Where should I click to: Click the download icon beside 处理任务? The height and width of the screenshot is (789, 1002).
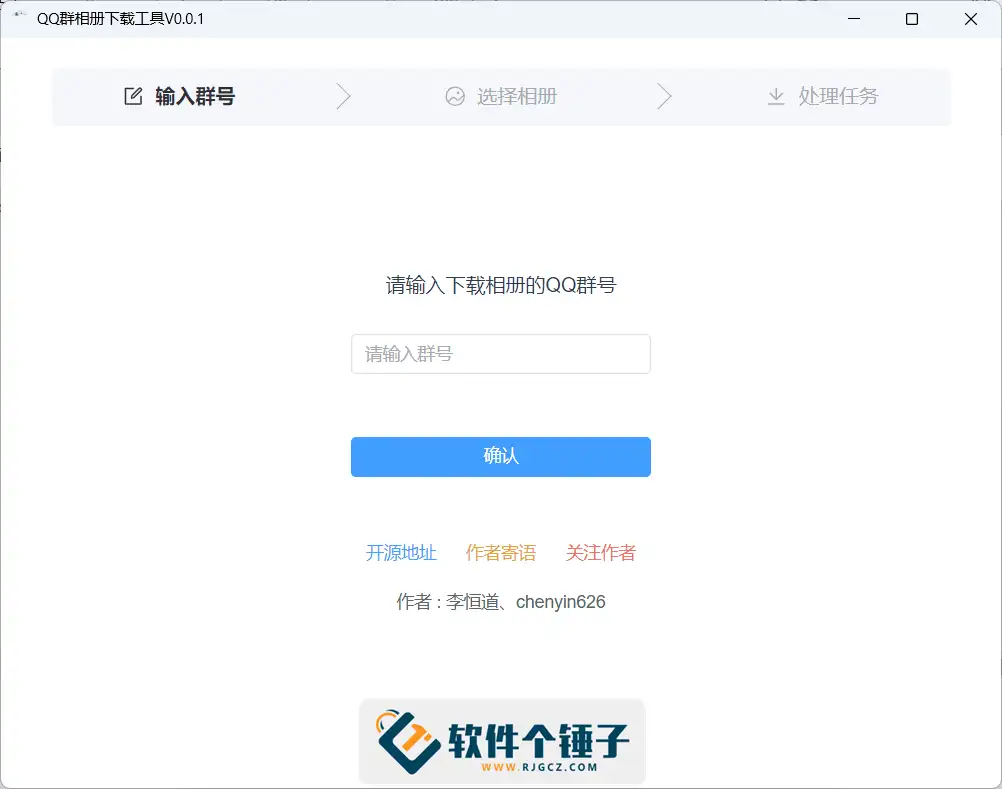776,96
